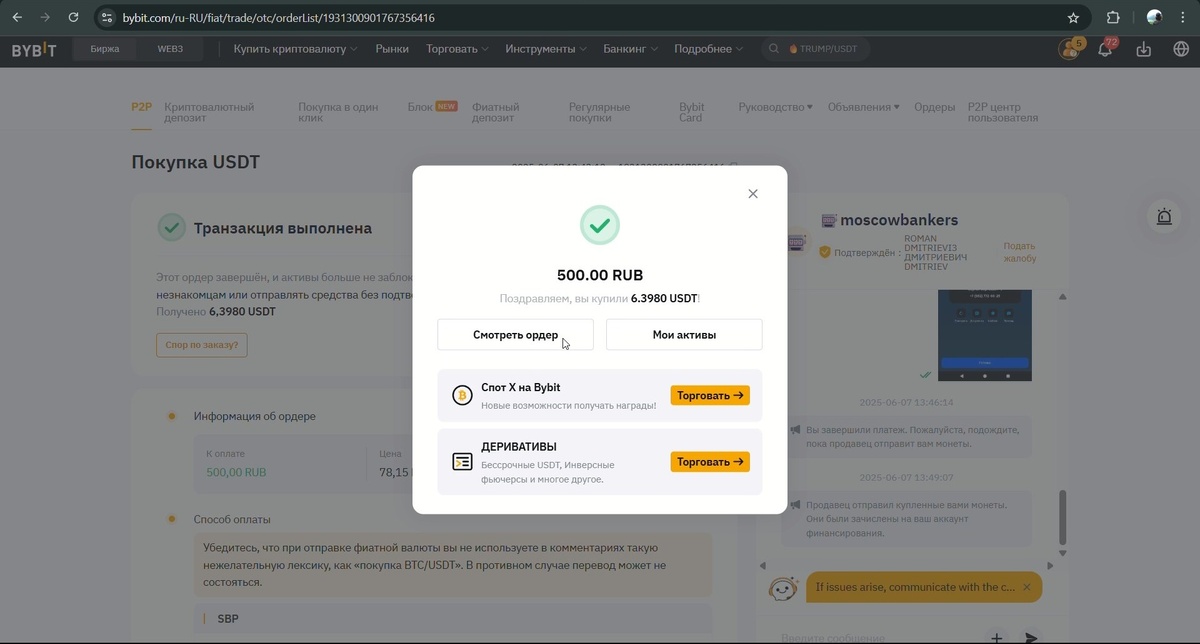1200x644 pixels.
Task: Expand the Инструменты dropdown menu
Action: coord(546,49)
